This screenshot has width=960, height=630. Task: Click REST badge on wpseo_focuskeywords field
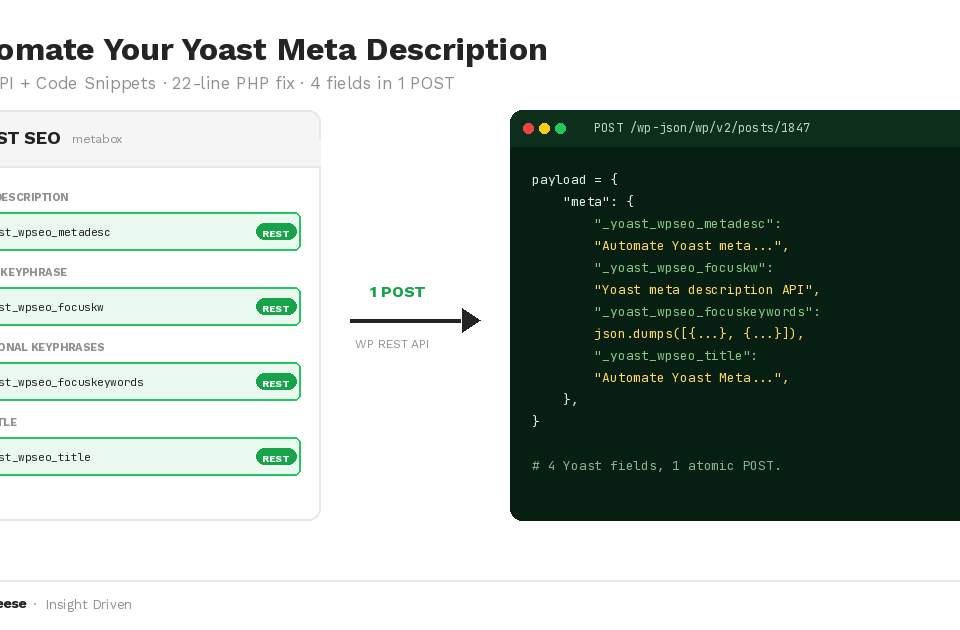pos(276,383)
